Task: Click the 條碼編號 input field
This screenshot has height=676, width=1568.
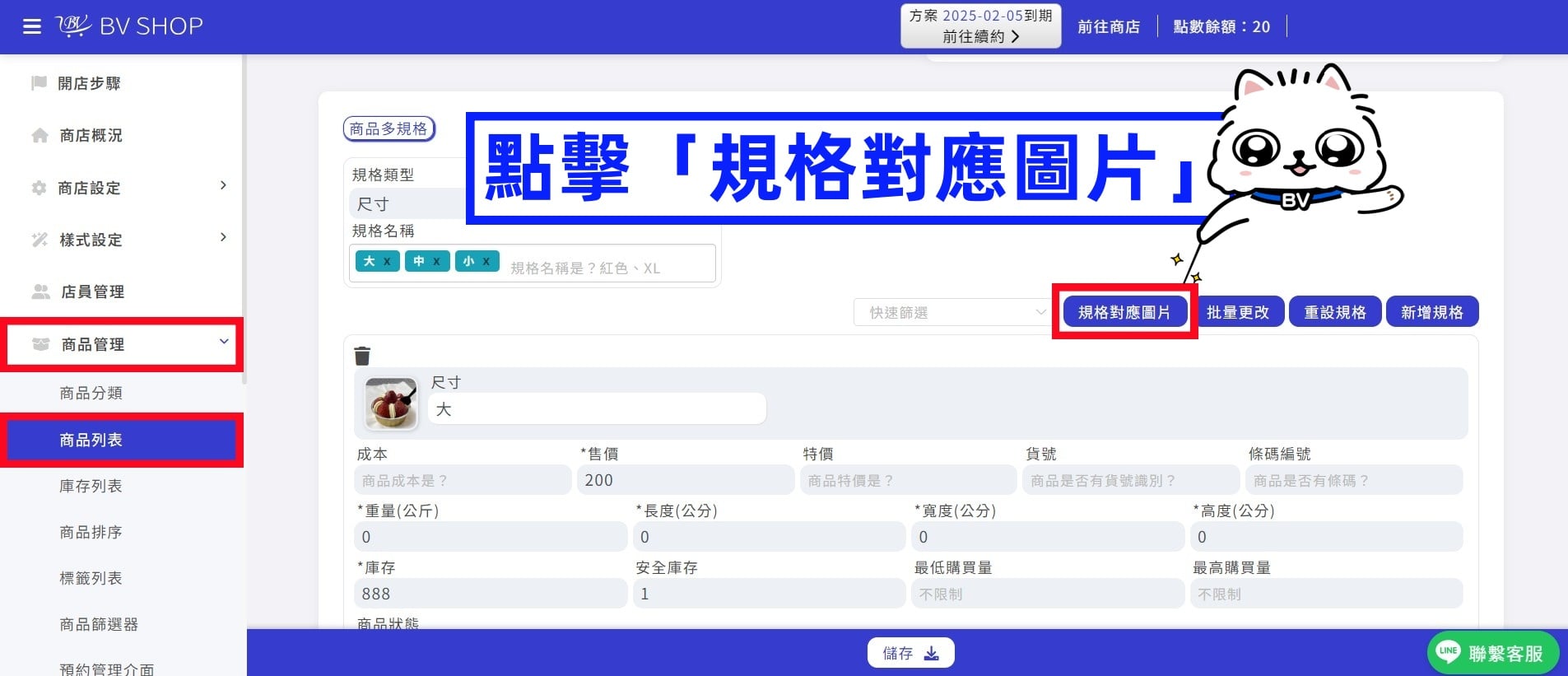Action: 1354,480
